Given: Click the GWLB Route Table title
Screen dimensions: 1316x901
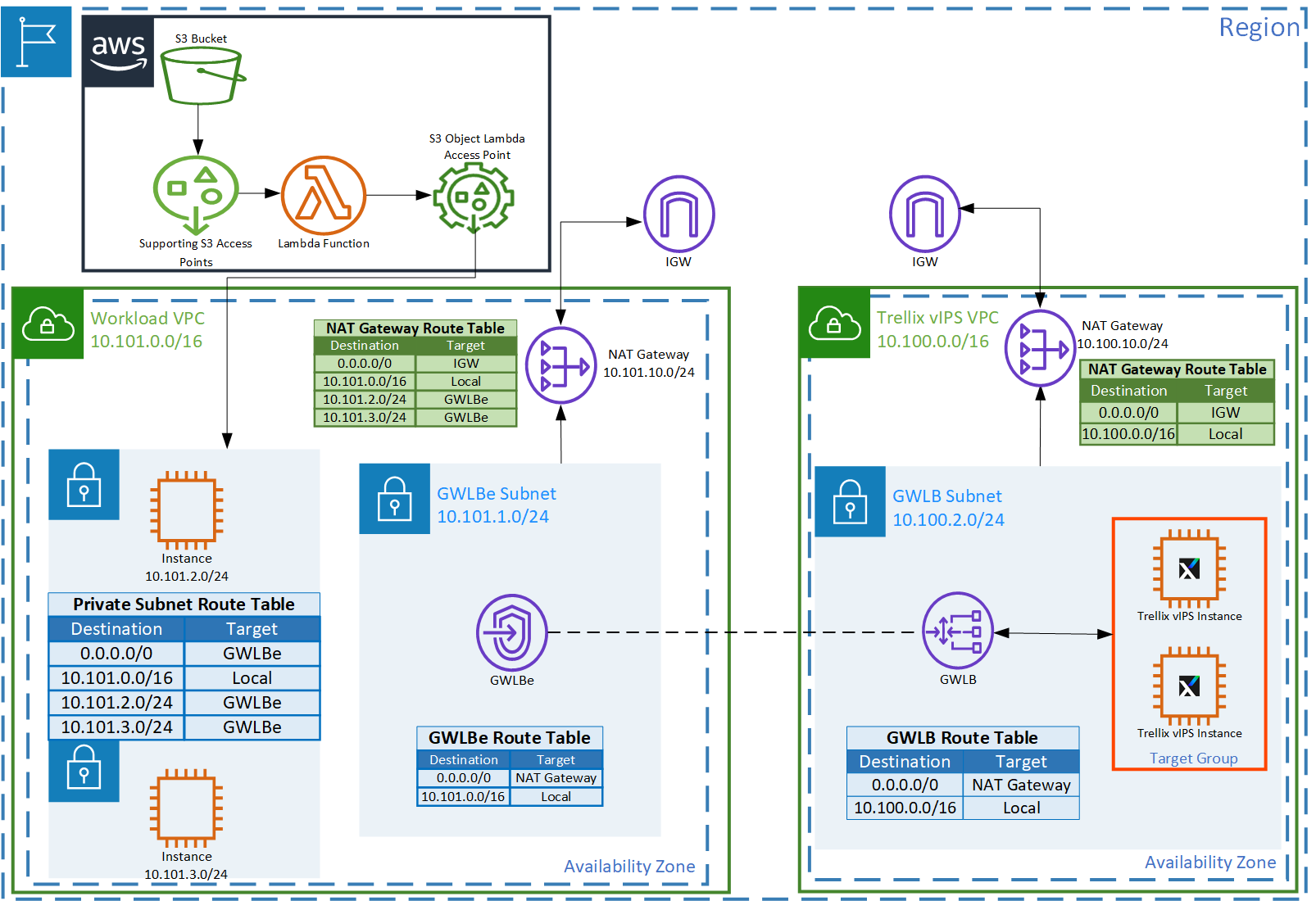Looking at the screenshot, I should [962, 738].
